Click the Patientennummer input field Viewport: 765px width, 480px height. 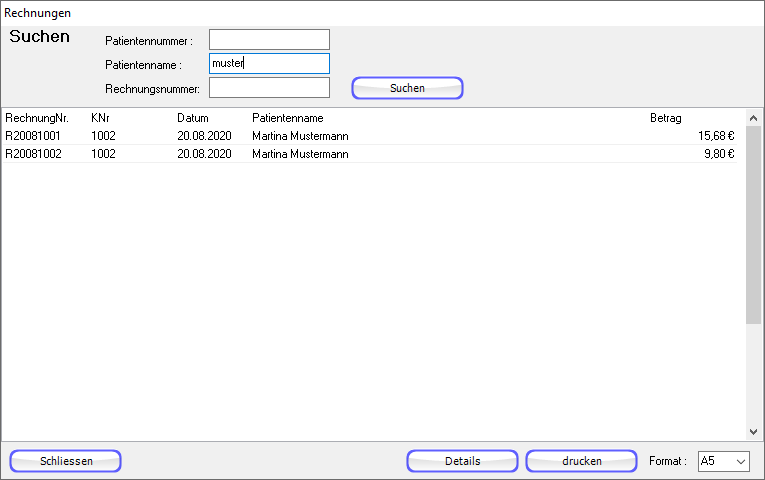click(x=269, y=40)
